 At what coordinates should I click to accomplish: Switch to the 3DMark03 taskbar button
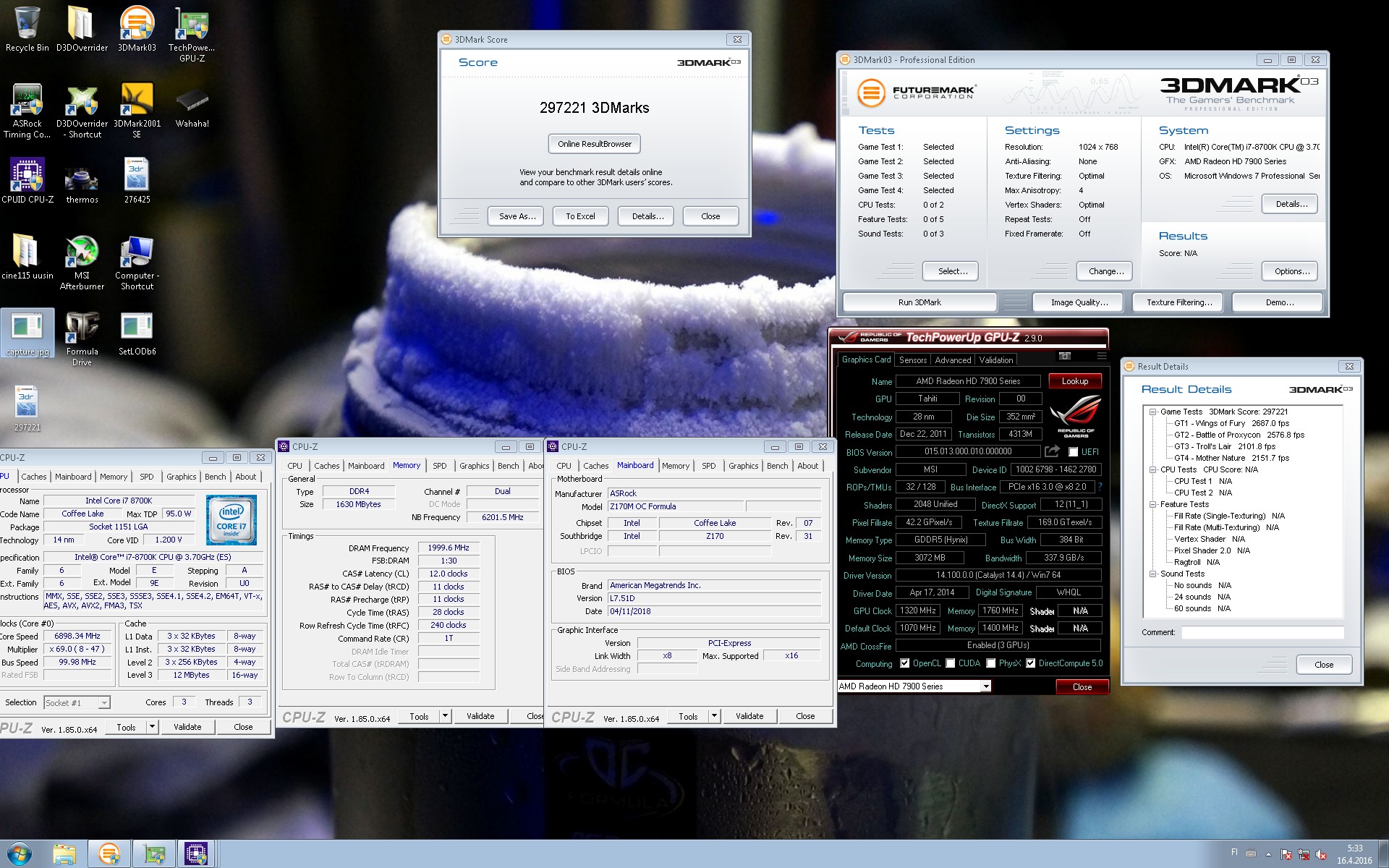pyautogui.click(x=109, y=854)
